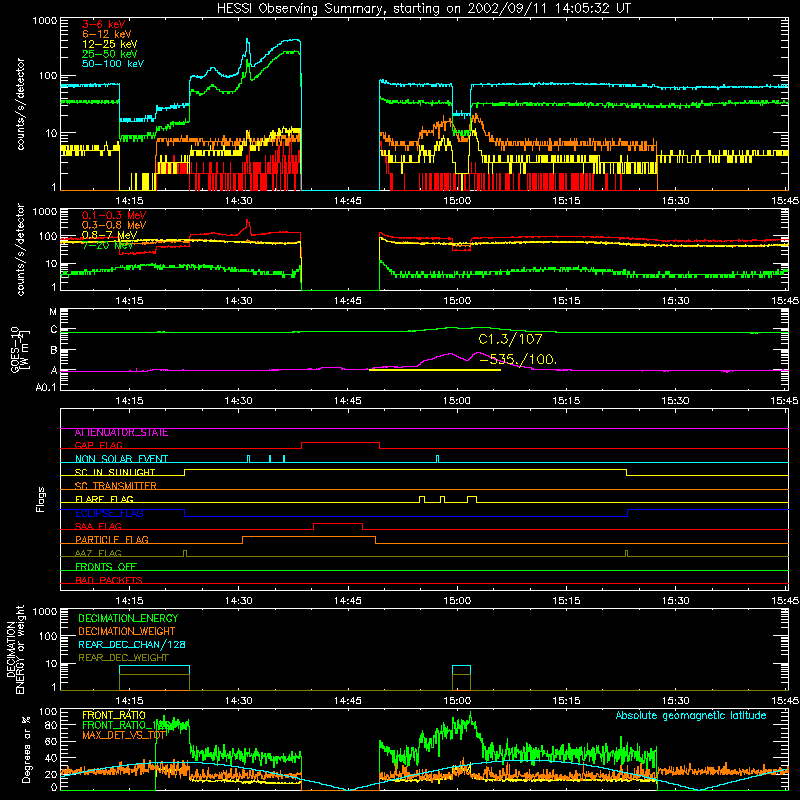Viewport: 800px width, 800px height.
Task: Select the 6-12 keV legend label
Action: coord(107,34)
